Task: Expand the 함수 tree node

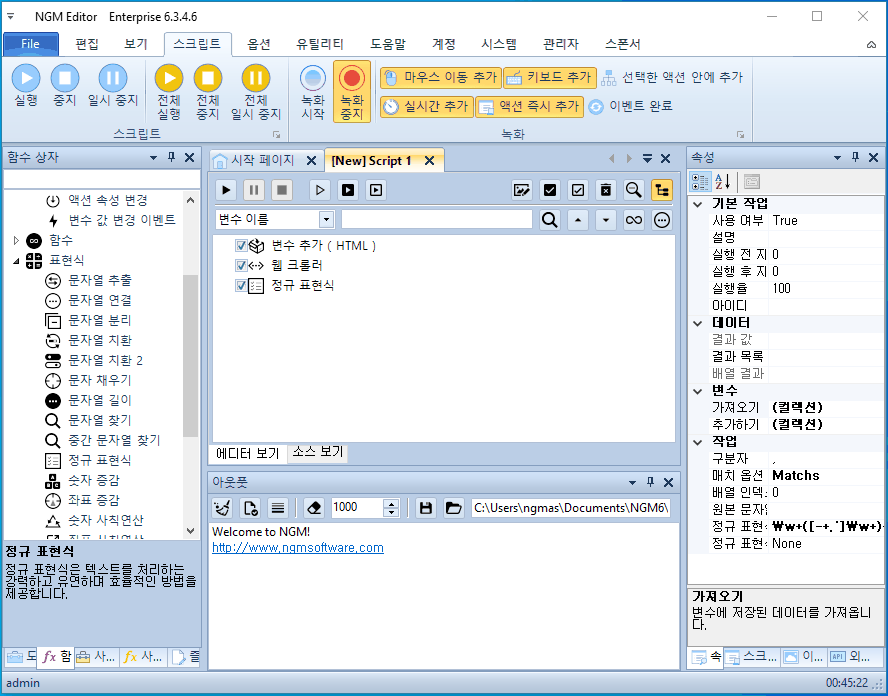Action: coord(16,241)
